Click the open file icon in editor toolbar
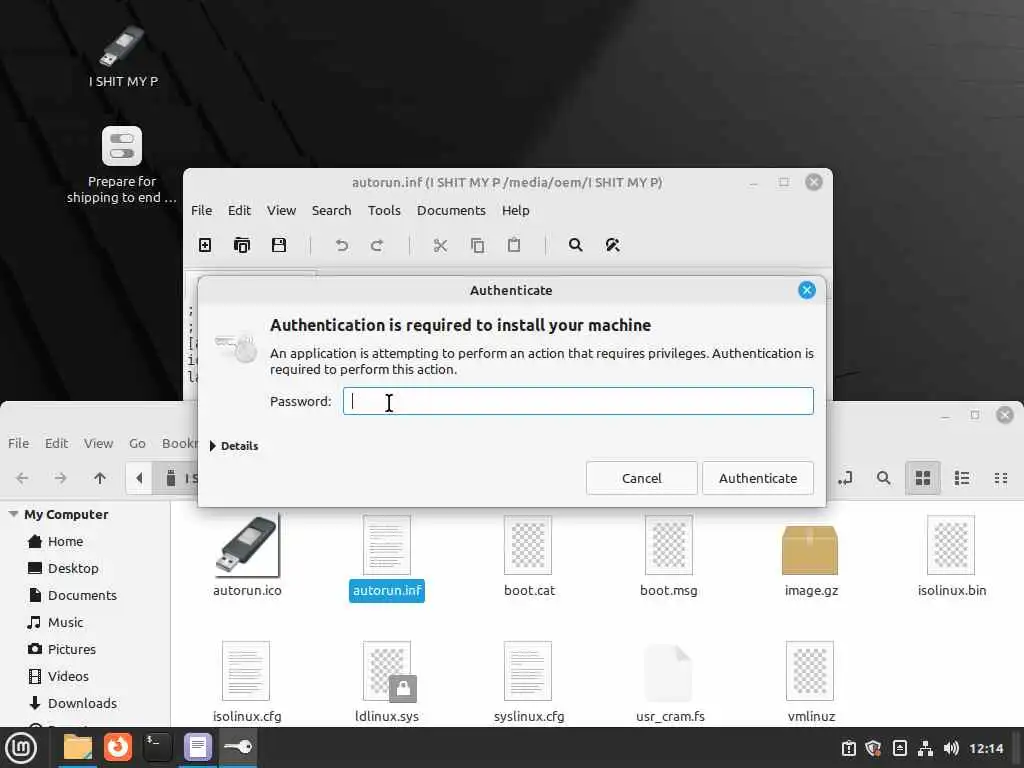The image size is (1024, 768). click(242, 245)
